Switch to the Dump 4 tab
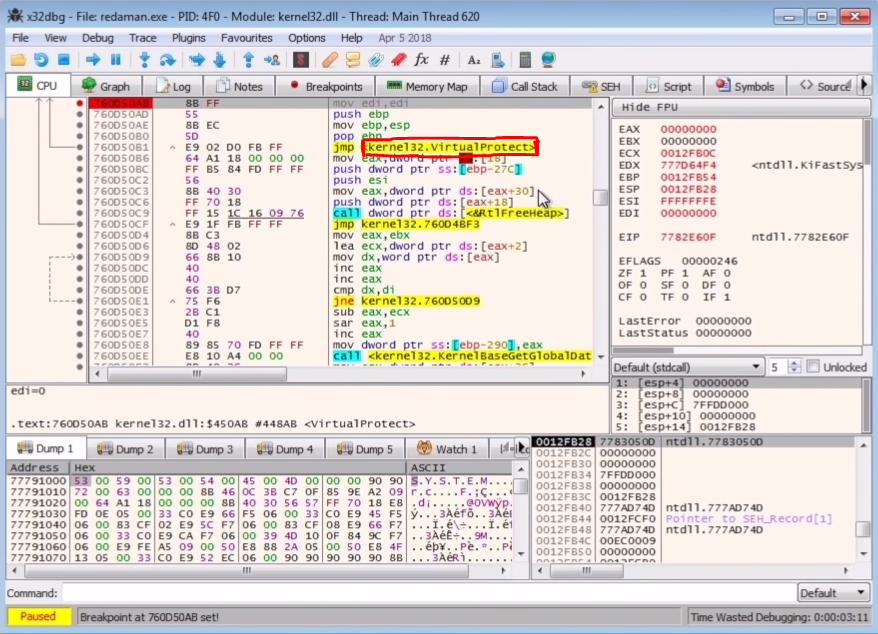 (285, 449)
